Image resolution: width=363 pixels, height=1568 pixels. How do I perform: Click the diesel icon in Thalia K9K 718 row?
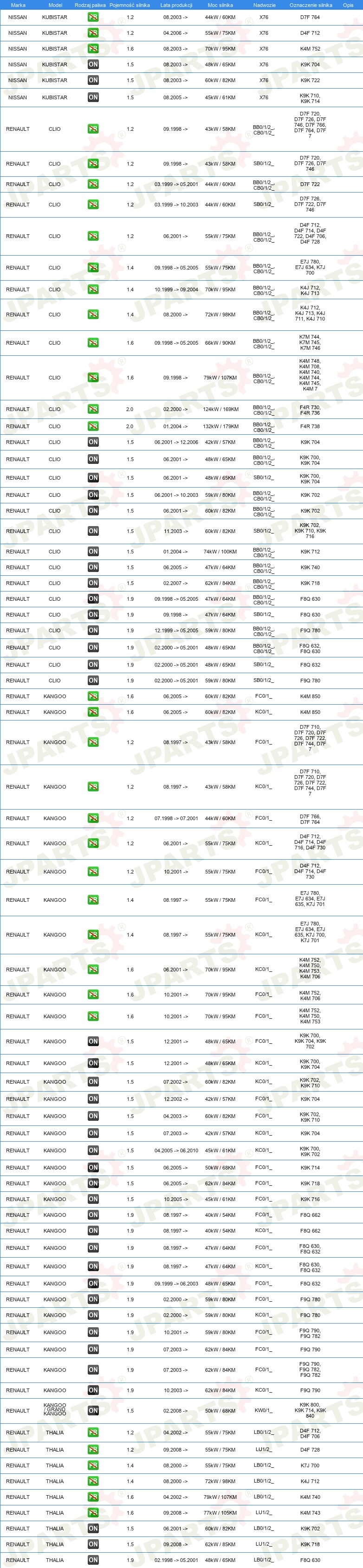pos(93,1544)
